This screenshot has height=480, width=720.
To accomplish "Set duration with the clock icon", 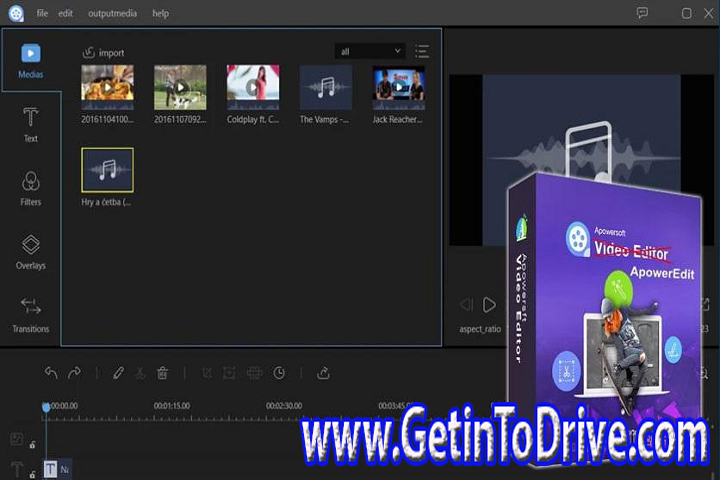I will tap(279, 373).
